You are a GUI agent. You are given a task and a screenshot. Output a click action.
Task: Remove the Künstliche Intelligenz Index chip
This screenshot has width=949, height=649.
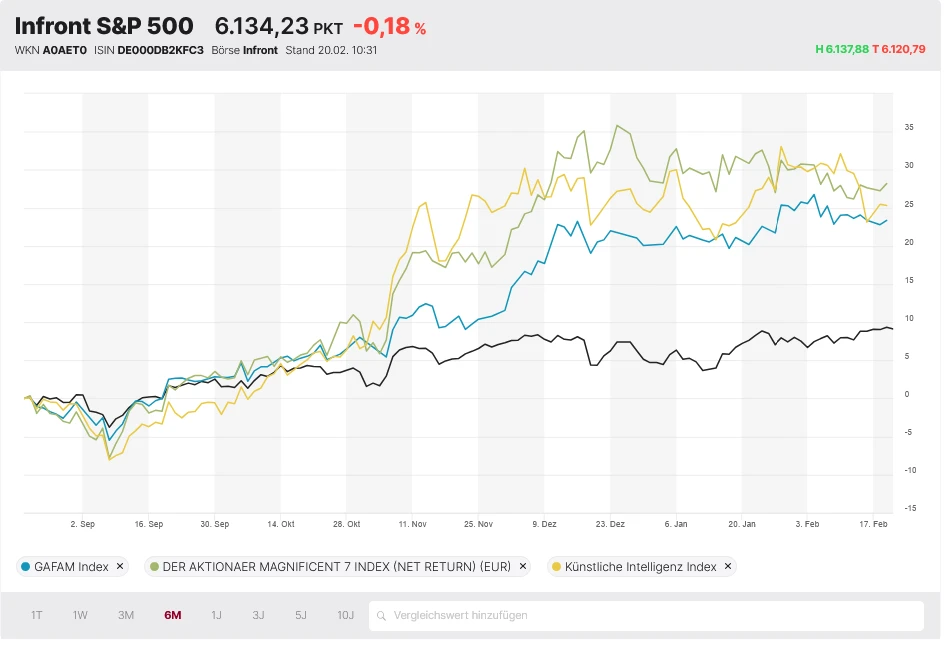click(x=728, y=566)
